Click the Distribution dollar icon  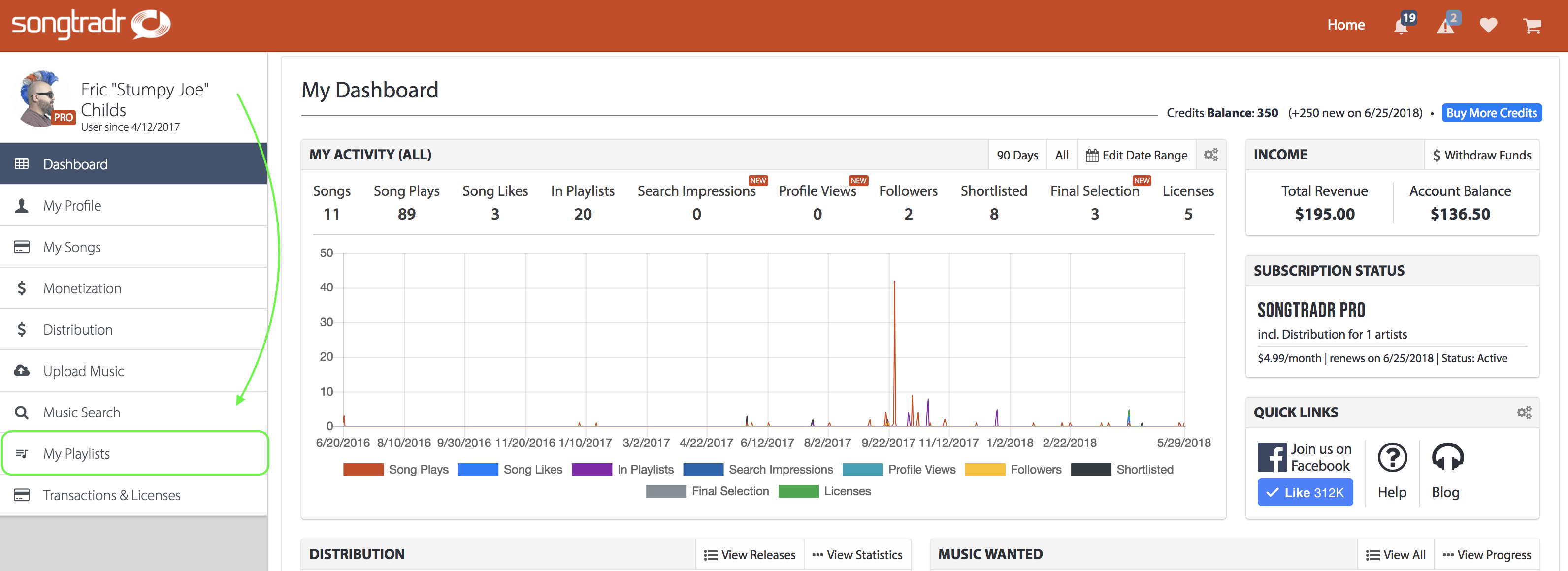coord(22,329)
